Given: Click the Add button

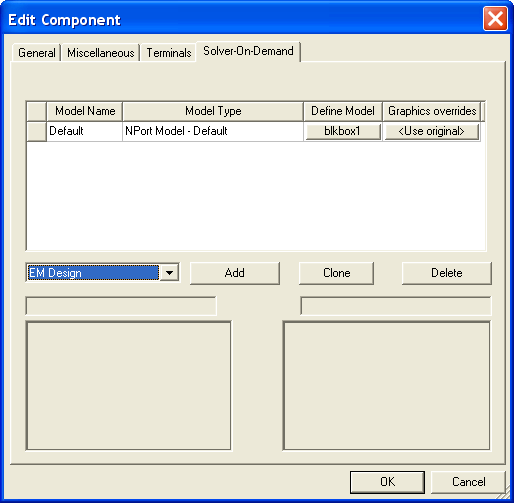Looking at the screenshot, I should click(235, 273).
